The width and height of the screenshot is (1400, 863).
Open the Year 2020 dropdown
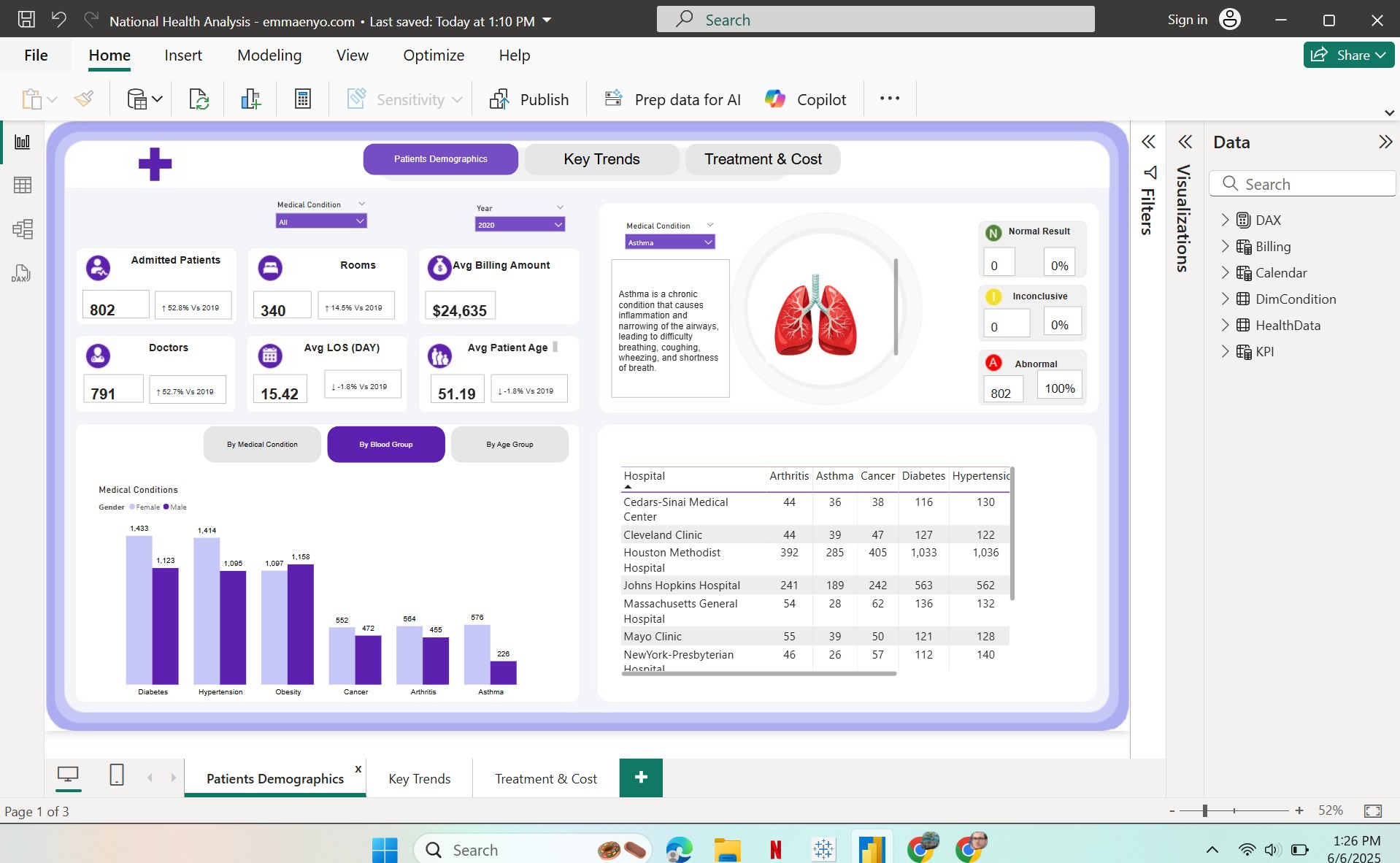pos(520,225)
